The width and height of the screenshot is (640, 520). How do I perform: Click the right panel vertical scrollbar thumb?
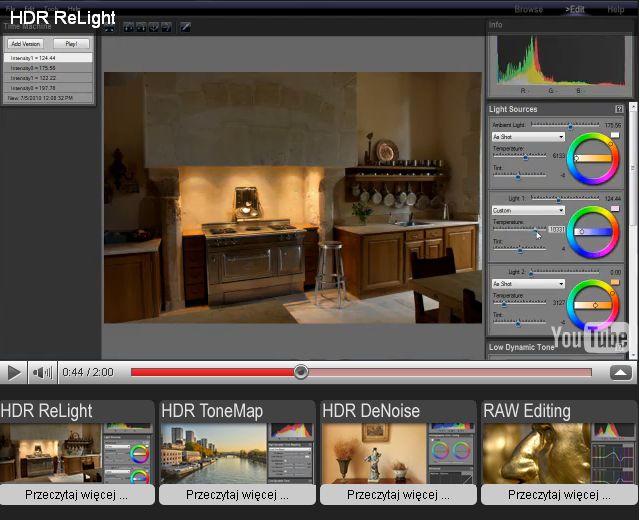coord(633,167)
